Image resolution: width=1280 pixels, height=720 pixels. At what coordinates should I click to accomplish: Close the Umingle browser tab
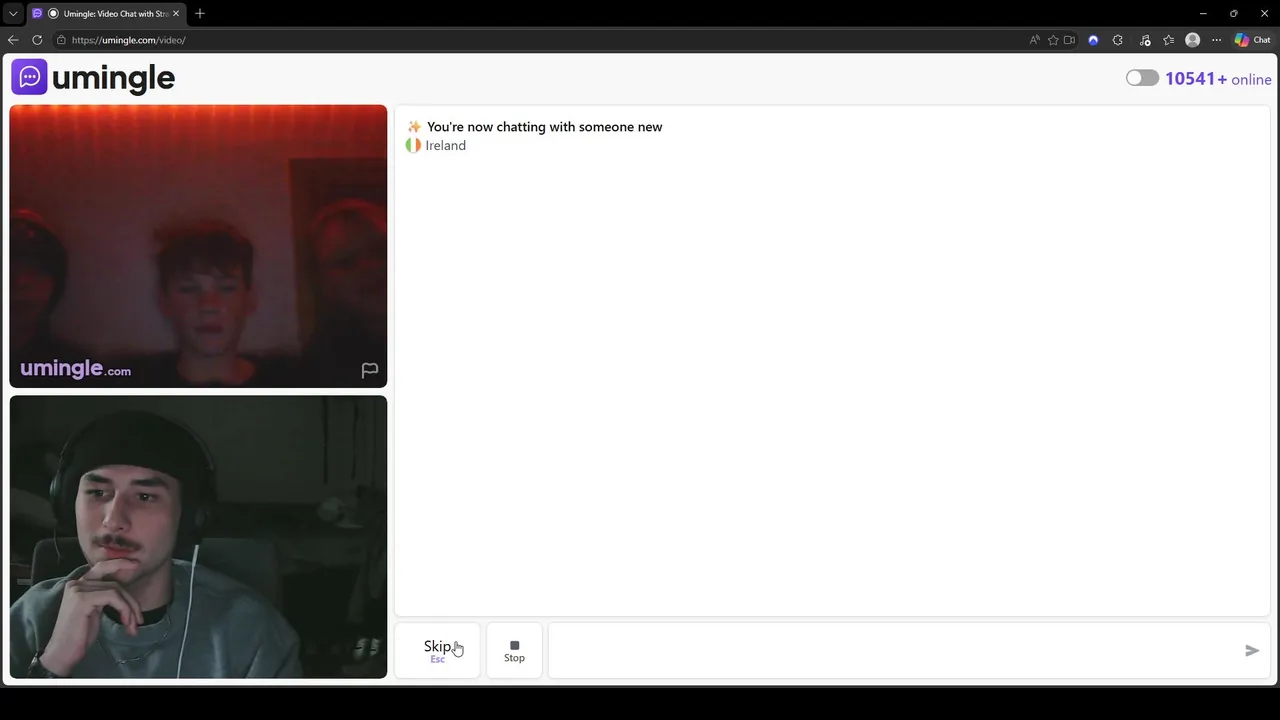176,14
